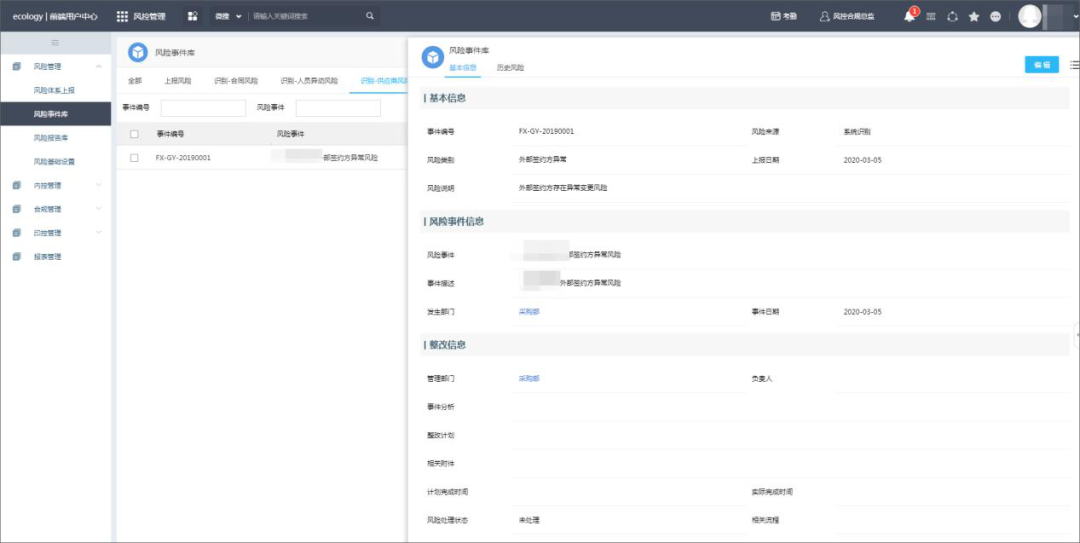Click the 系统识别 value of 风险来源
This screenshot has height=543, width=1080.
click(x=857, y=132)
